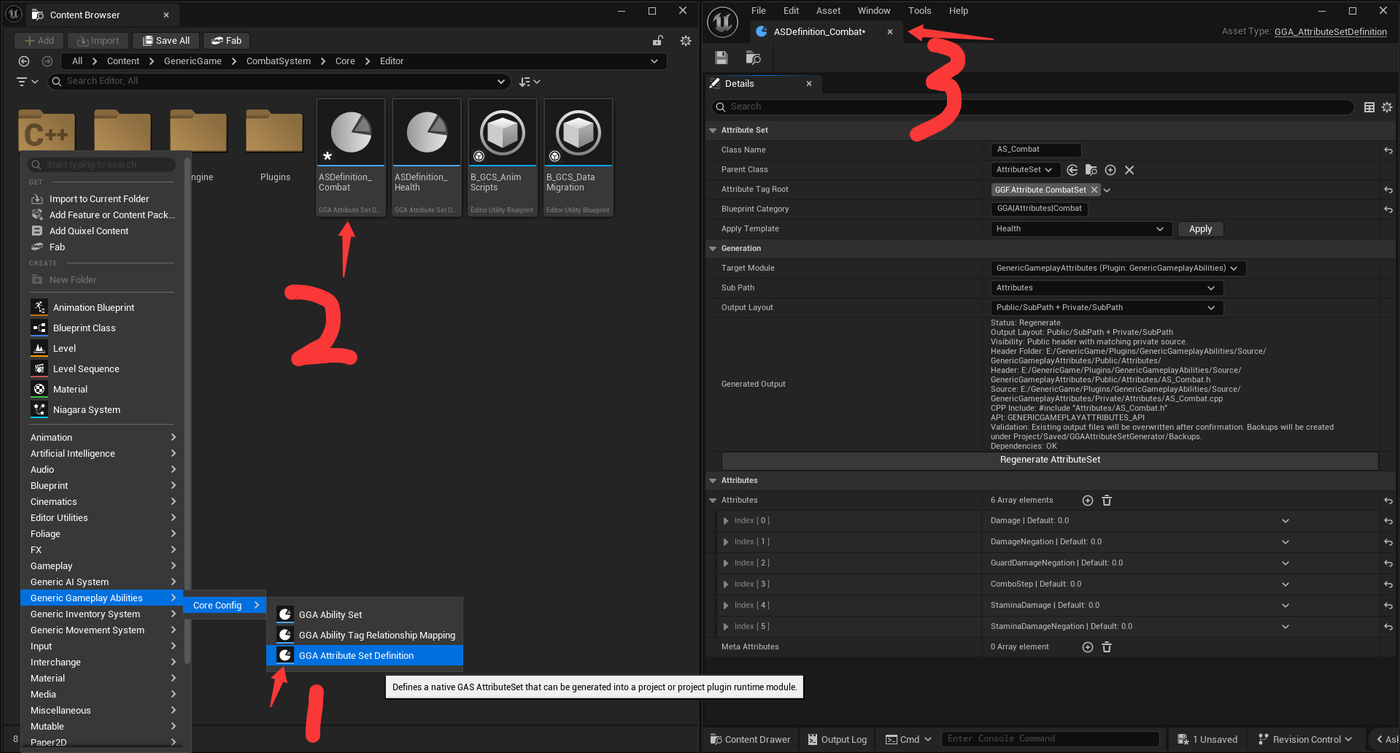The height and width of the screenshot is (753, 1400).
Task: Choose GGA Ability Tag Relationship Mapping
Action: pyautogui.click(x=365, y=635)
